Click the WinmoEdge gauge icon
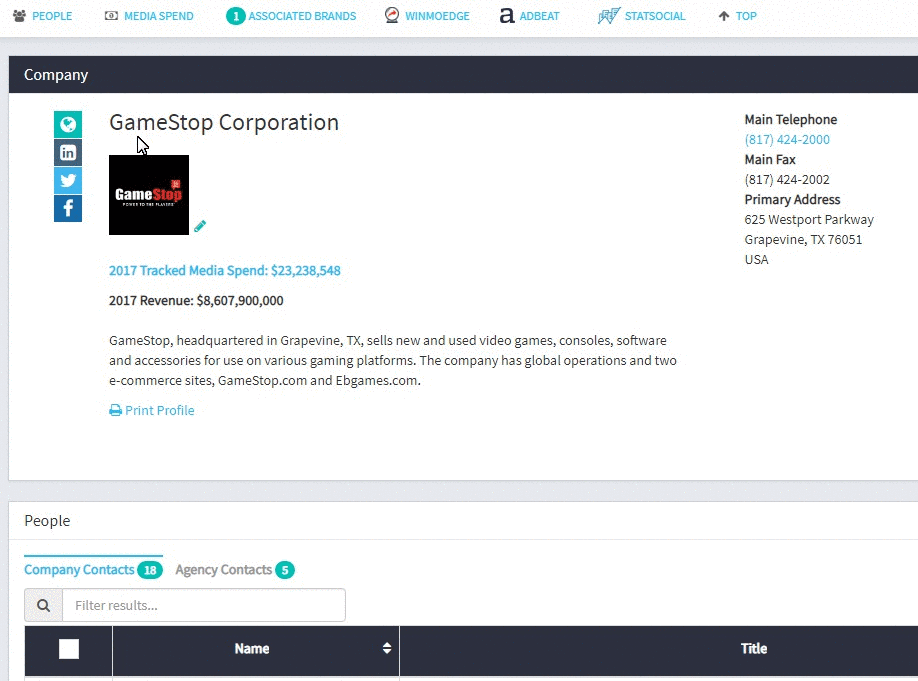This screenshot has height=681, width=918. (x=392, y=15)
